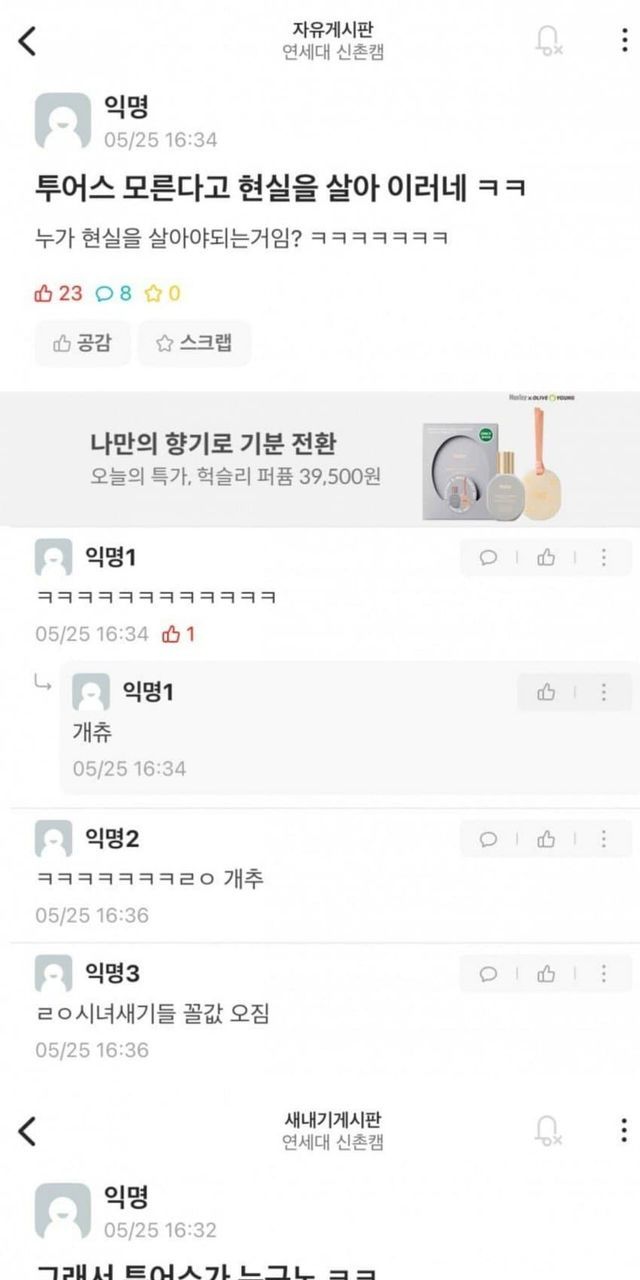Viewport: 640px width, 1280px height.
Task: Toggle notification bell for 자유게시판 post
Action: pos(548,40)
